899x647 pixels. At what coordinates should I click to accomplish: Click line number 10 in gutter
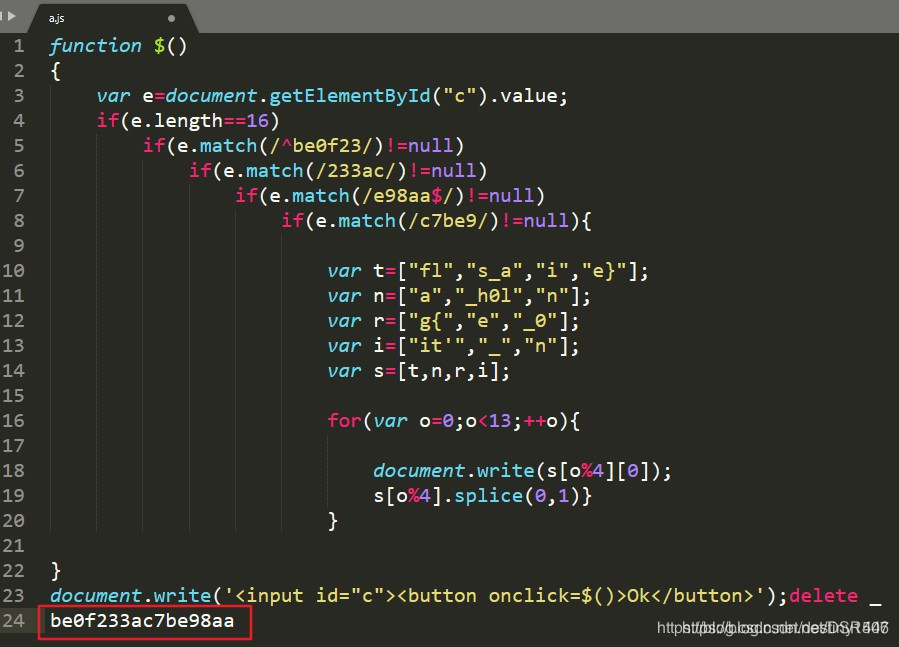(13, 271)
